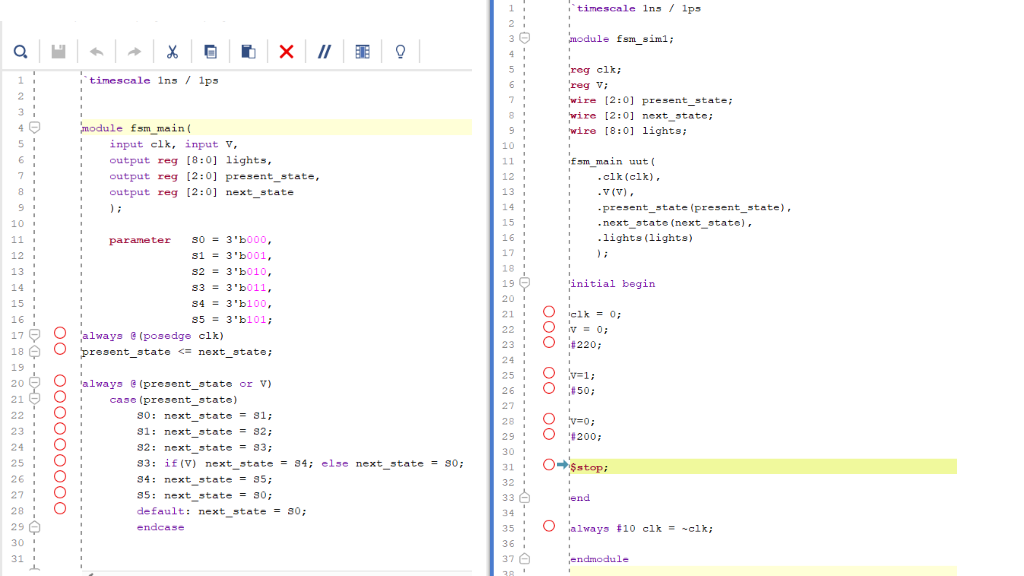Open the search tool in the toolbar

click(20, 51)
